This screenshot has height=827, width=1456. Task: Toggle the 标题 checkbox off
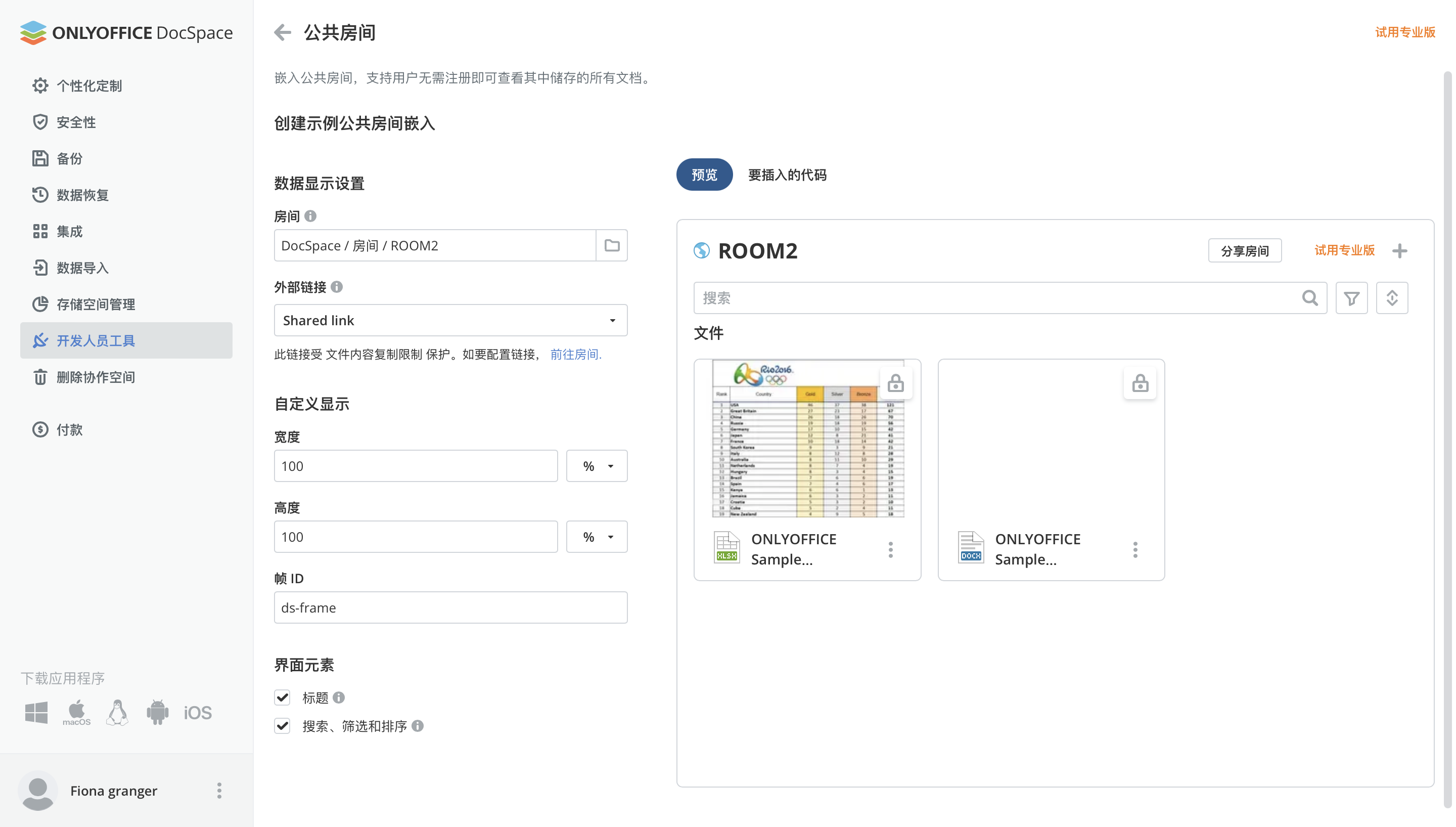[282, 697]
